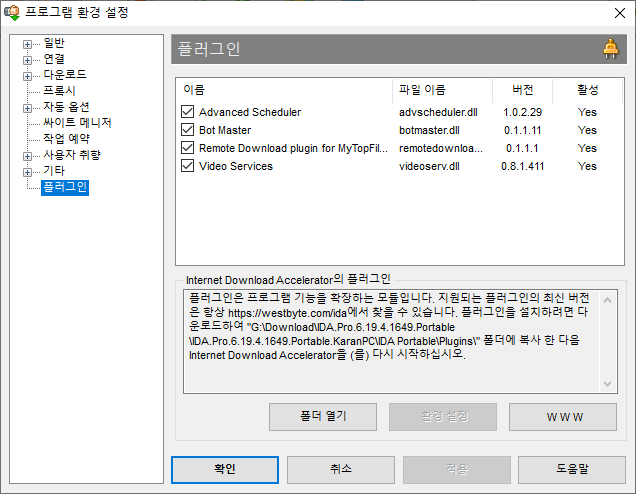Screen dimensions: 636x494
Task: Click the Advanced Scheduler plugin name
Action: 250,112
